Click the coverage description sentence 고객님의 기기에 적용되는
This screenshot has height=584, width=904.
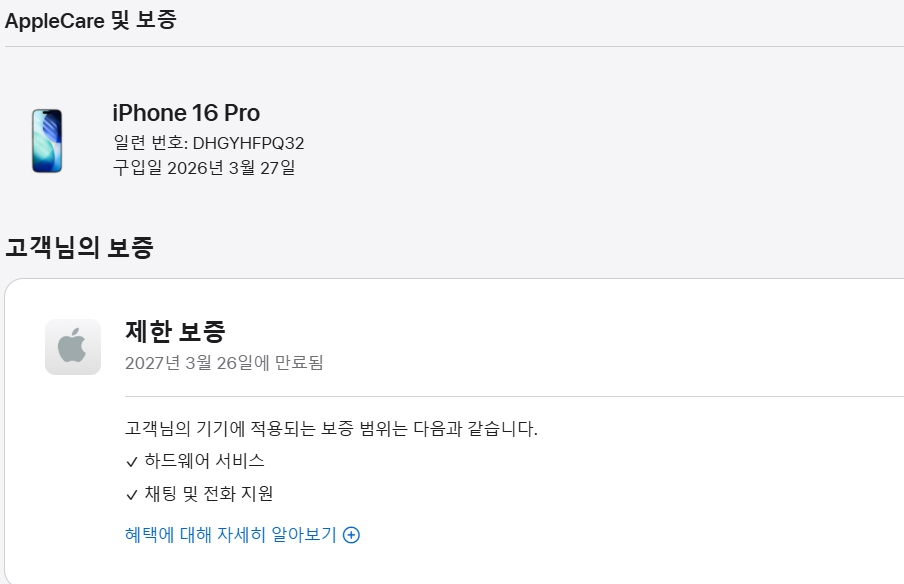pos(331,429)
